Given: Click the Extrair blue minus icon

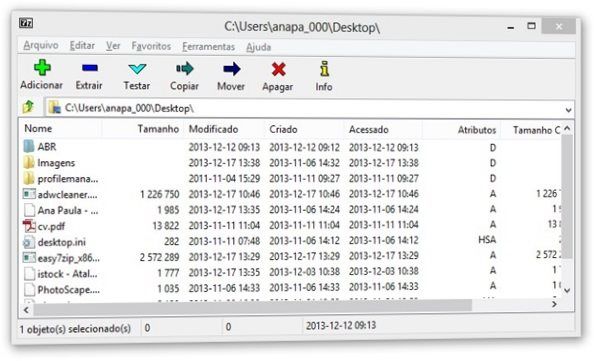Looking at the screenshot, I should click(x=90, y=68).
